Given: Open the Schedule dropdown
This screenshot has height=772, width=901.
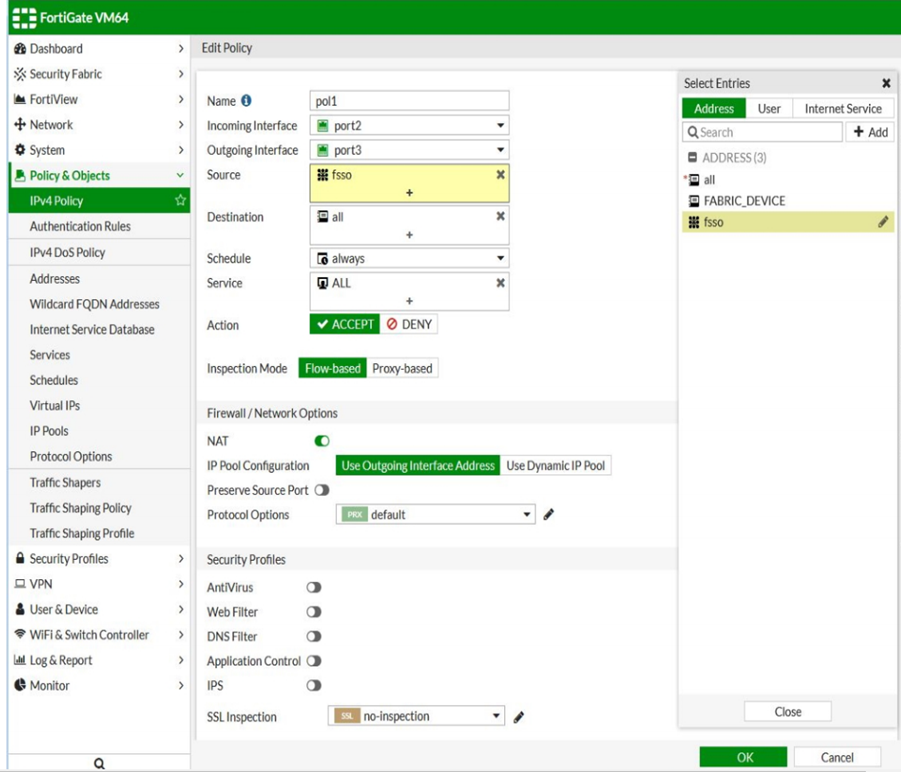Looking at the screenshot, I should tap(409, 259).
